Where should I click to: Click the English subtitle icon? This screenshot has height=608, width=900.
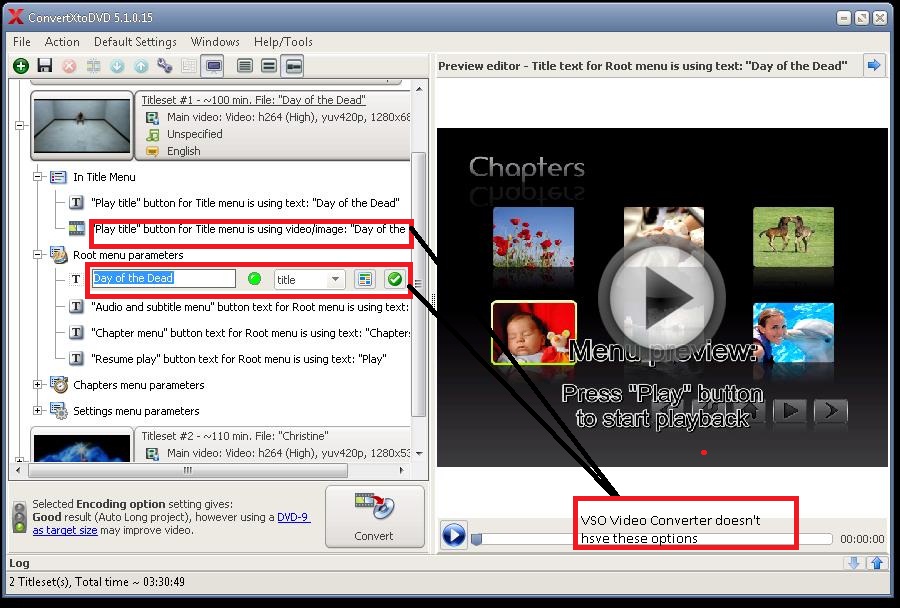(x=152, y=151)
